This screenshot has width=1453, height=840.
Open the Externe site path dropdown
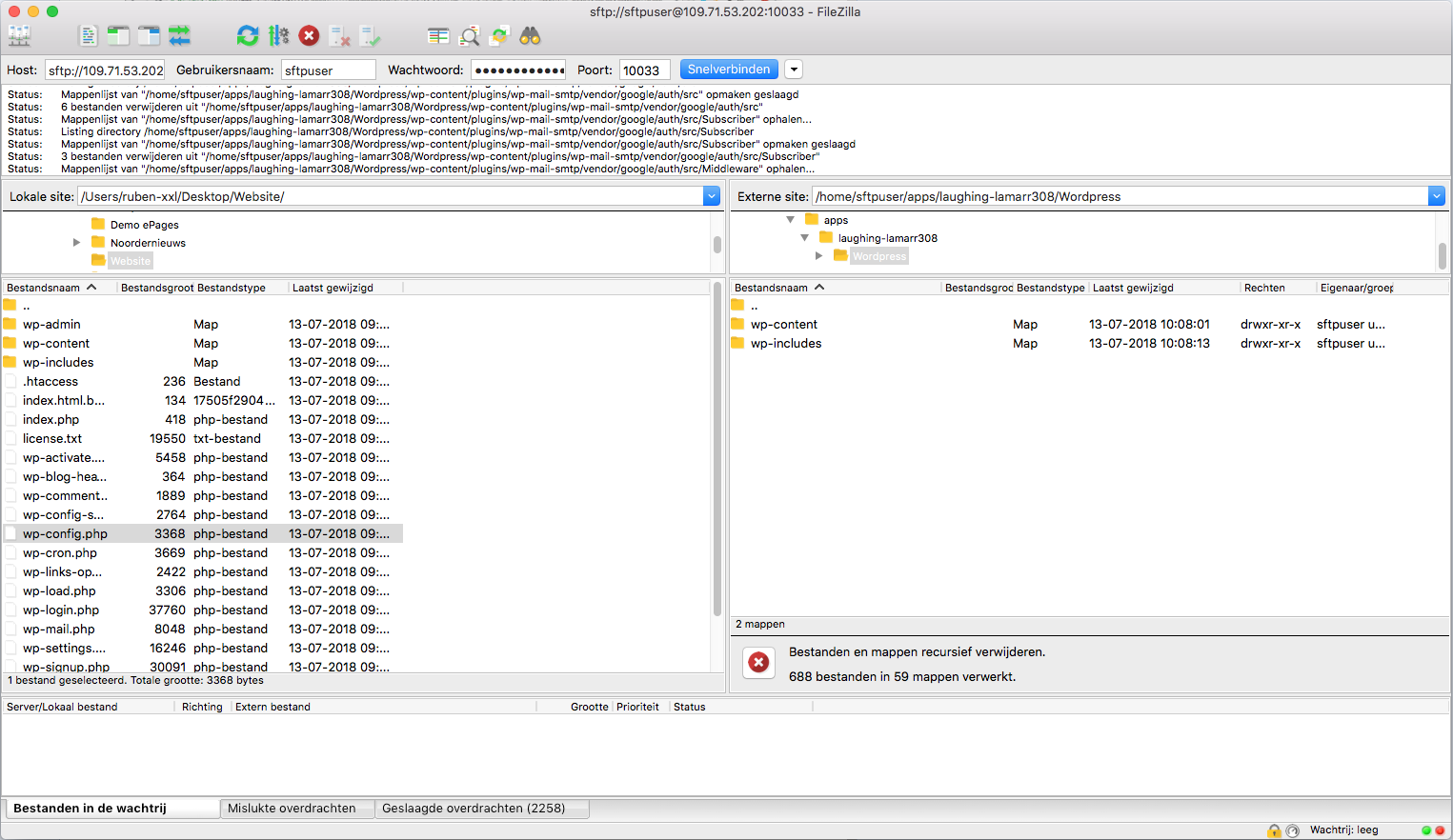[1437, 196]
